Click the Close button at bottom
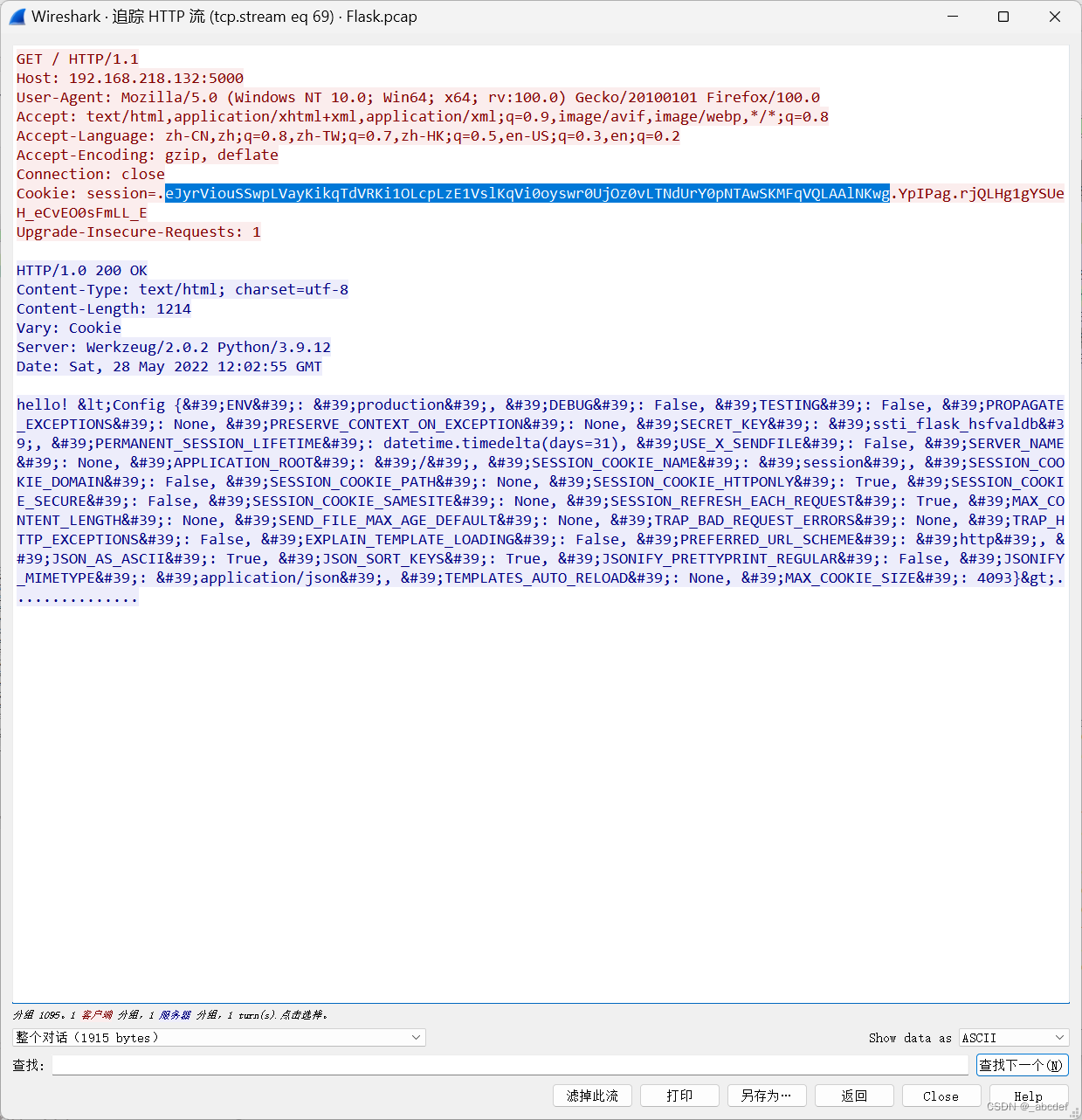The height and width of the screenshot is (1120, 1082). coord(941,1096)
